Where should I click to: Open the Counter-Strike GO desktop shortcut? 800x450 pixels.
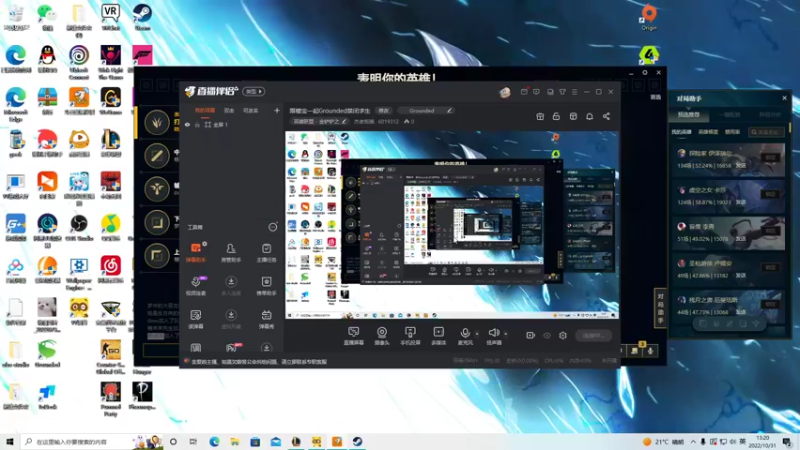[110, 357]
